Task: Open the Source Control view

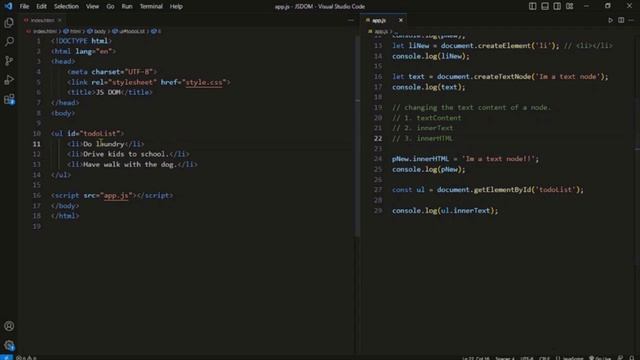Action: (x=9, y=61)
